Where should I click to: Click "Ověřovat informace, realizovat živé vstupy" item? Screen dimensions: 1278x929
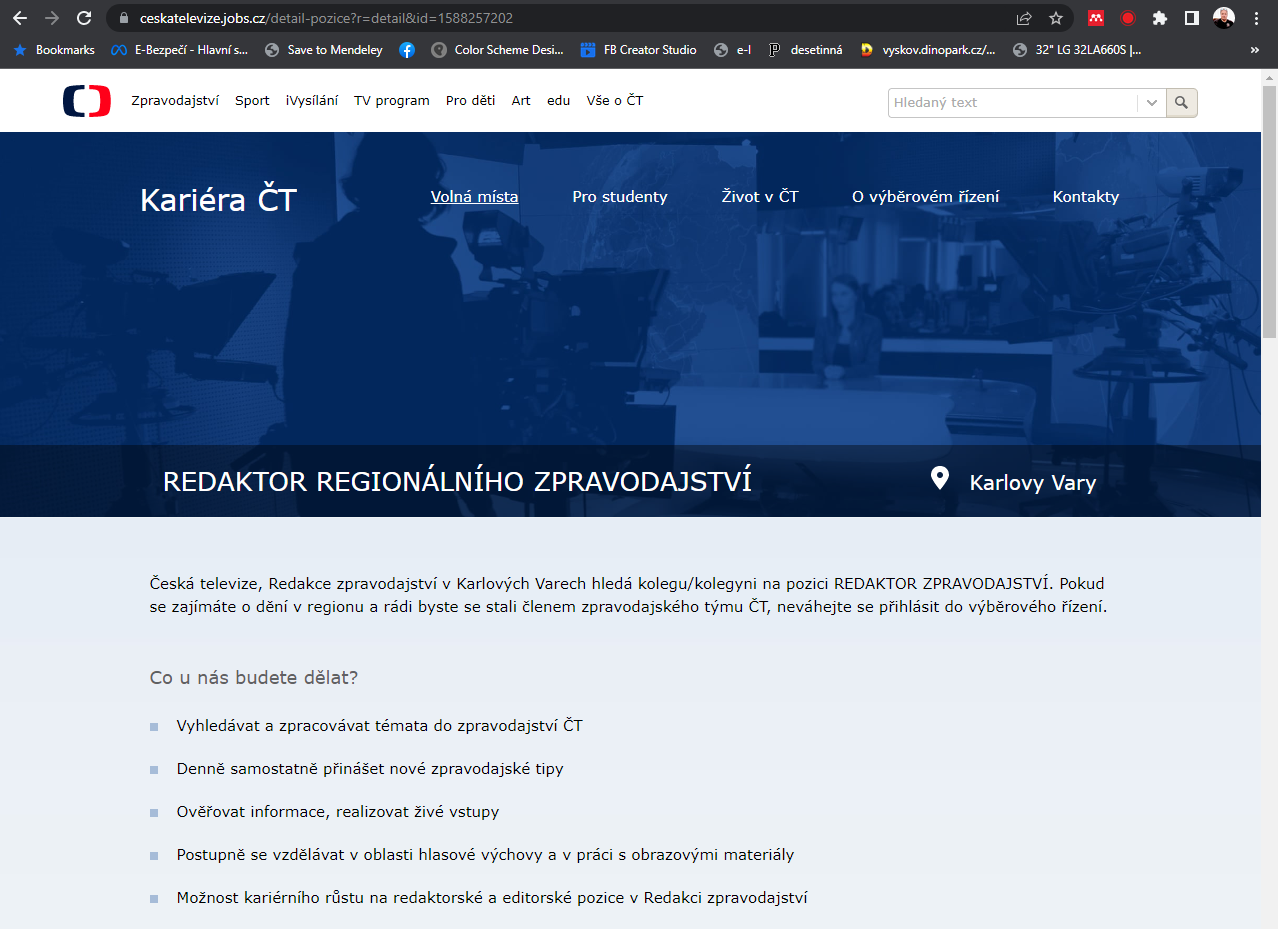tap(338, 812)
